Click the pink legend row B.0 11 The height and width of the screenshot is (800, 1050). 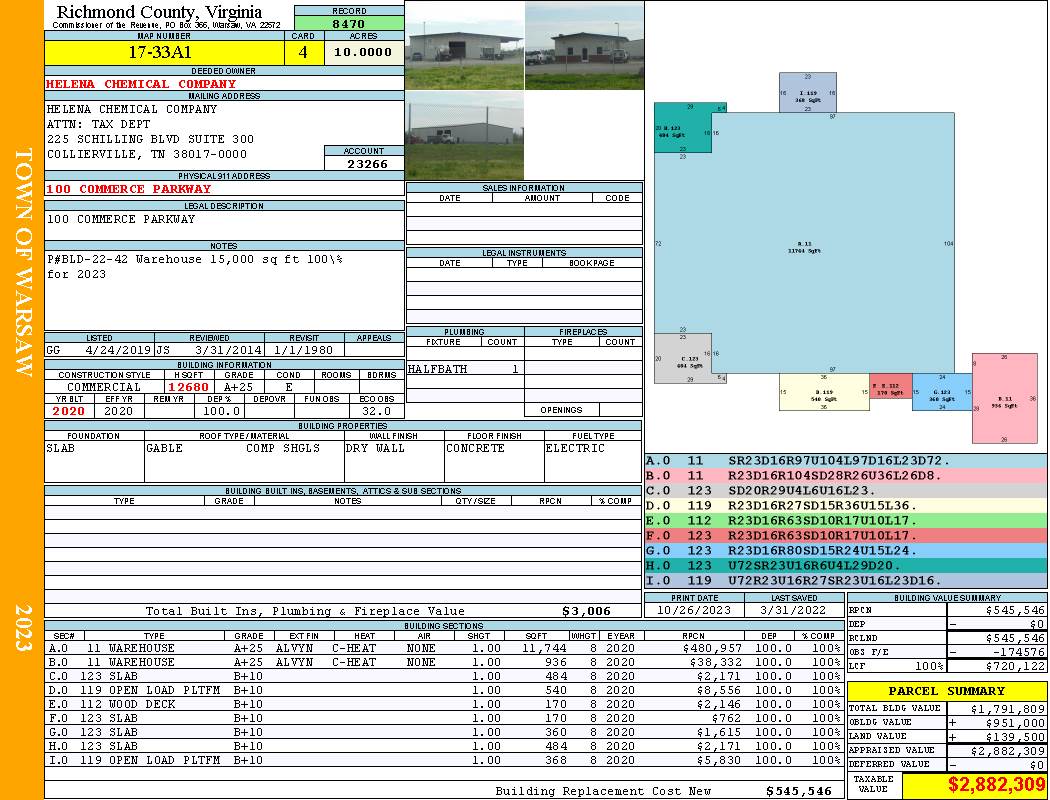(x=845, y=475)
